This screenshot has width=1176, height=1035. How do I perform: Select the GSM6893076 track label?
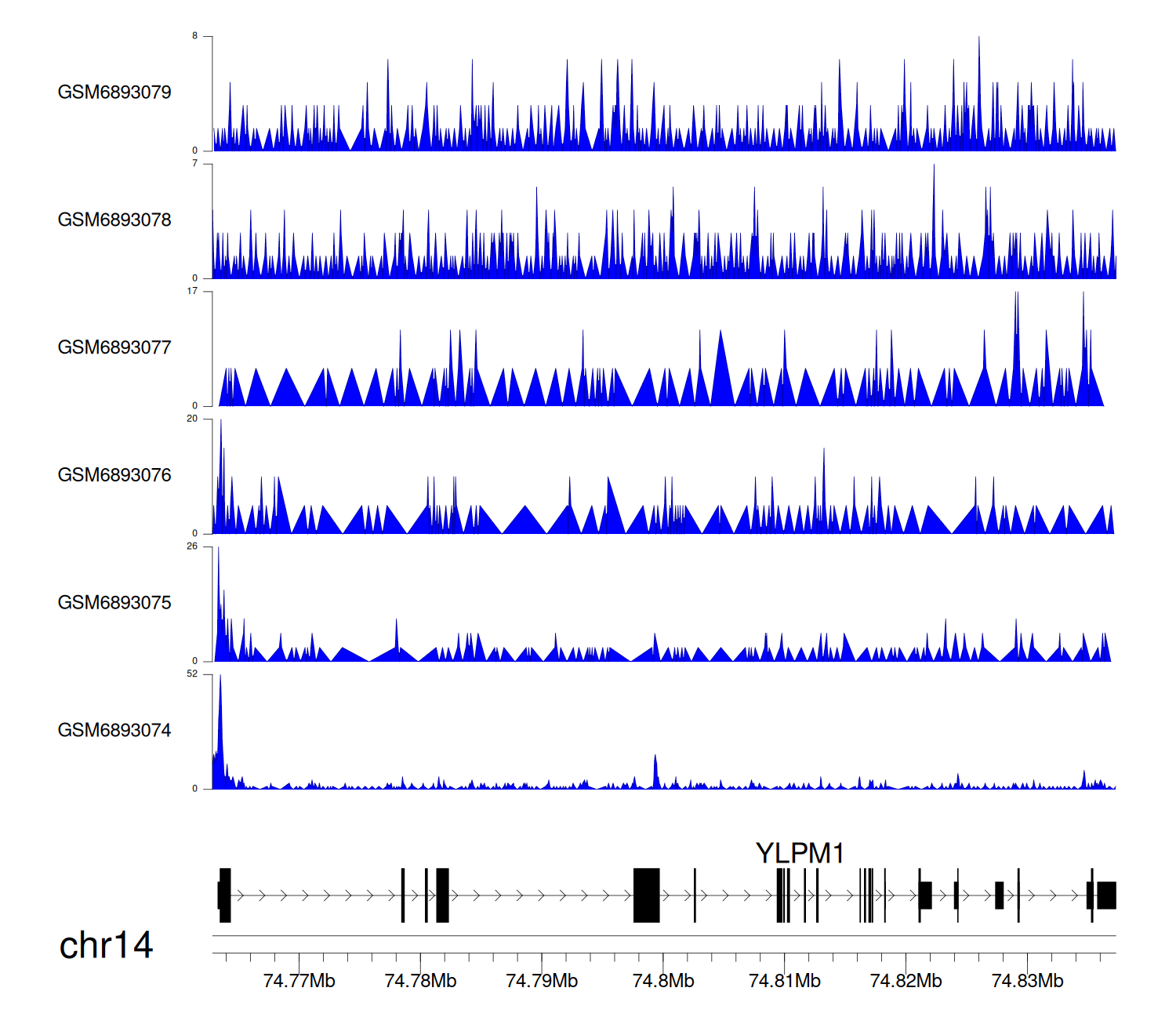click(114, 476)
